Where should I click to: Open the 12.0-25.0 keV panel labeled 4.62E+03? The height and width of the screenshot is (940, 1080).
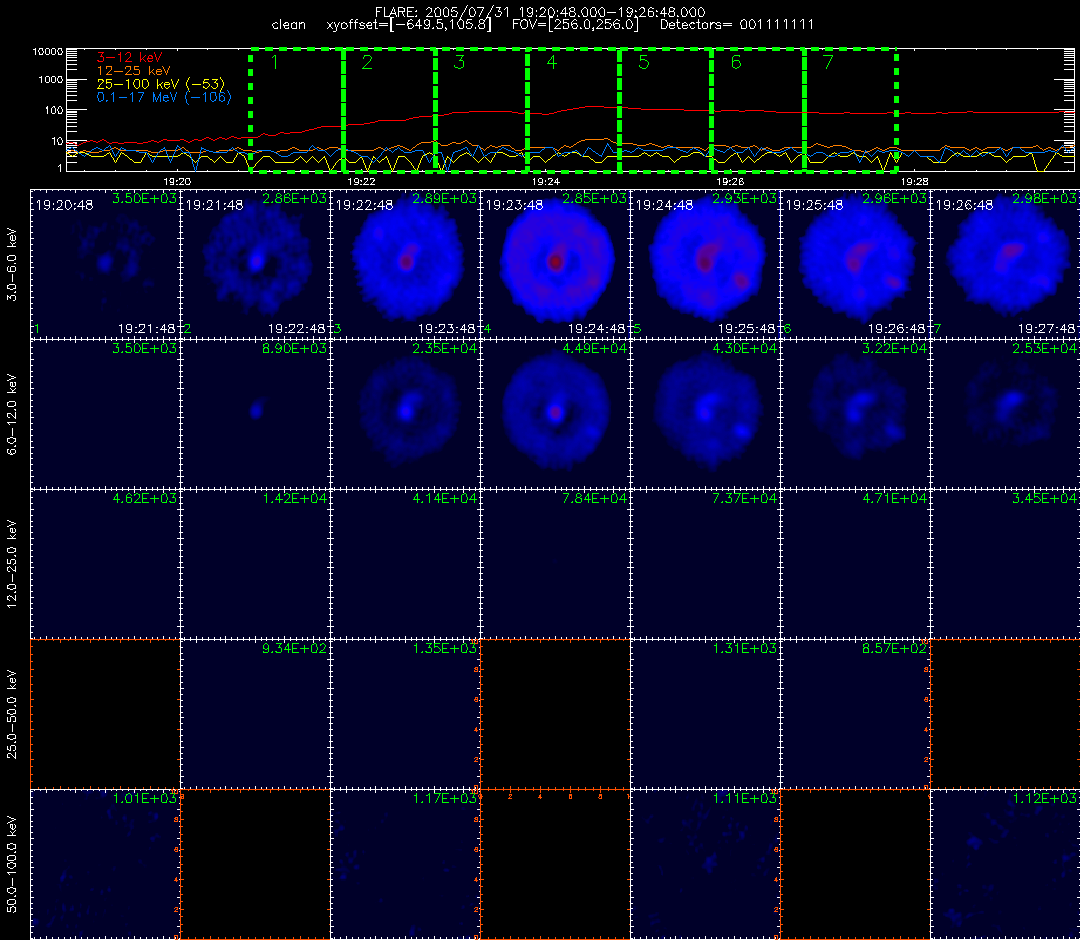tap(105, 564)
